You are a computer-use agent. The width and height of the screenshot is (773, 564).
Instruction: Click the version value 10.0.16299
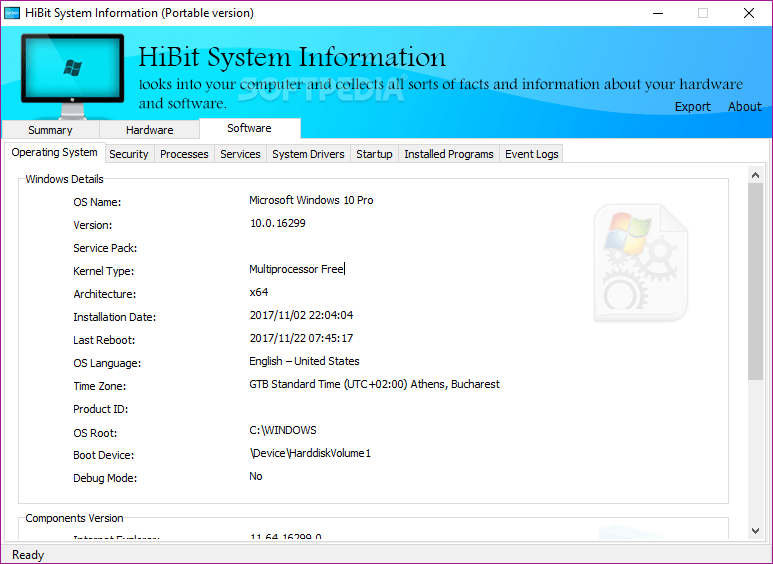[278, 223]
